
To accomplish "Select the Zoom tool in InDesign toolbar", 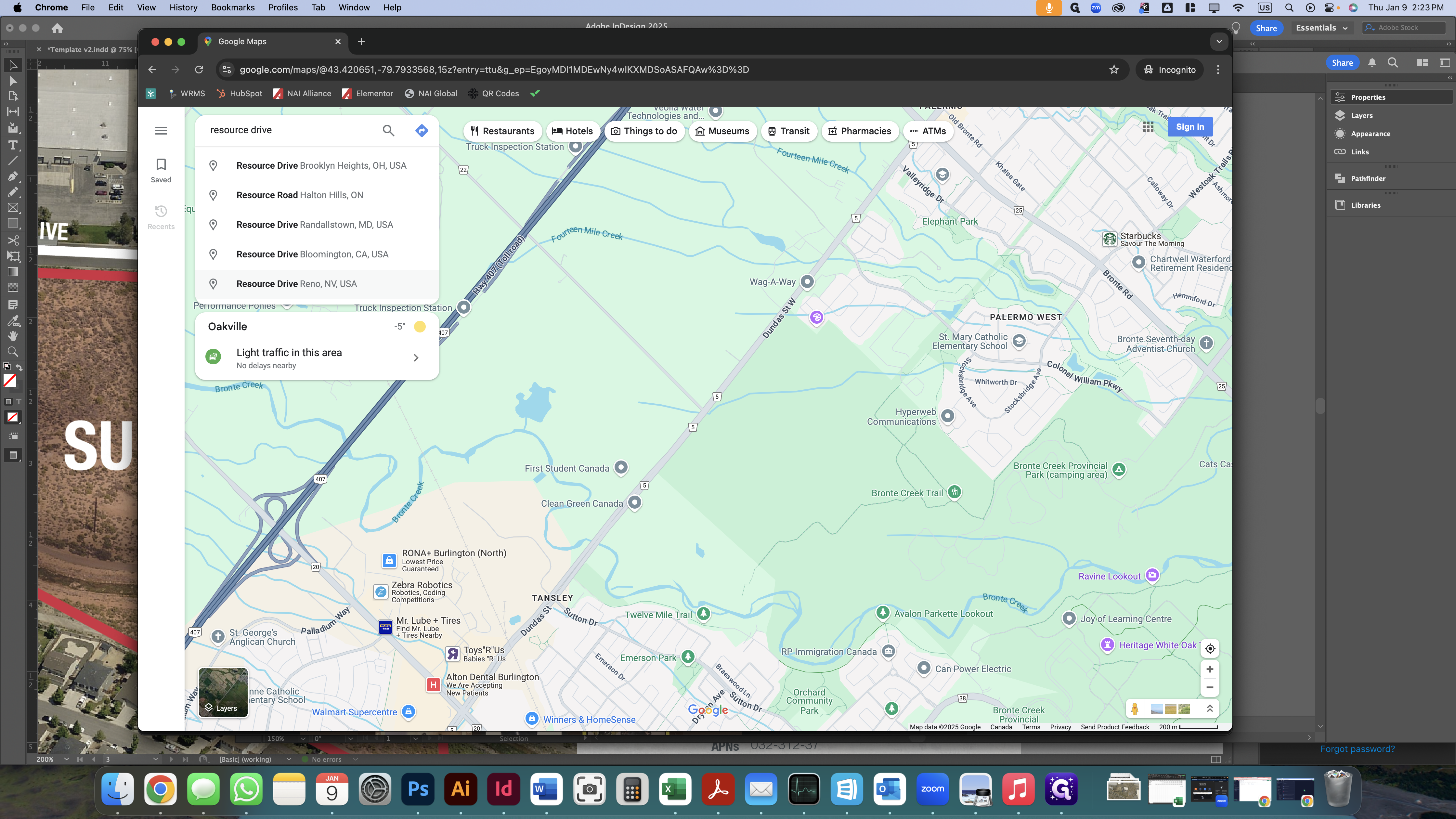I will pos(12,352).
